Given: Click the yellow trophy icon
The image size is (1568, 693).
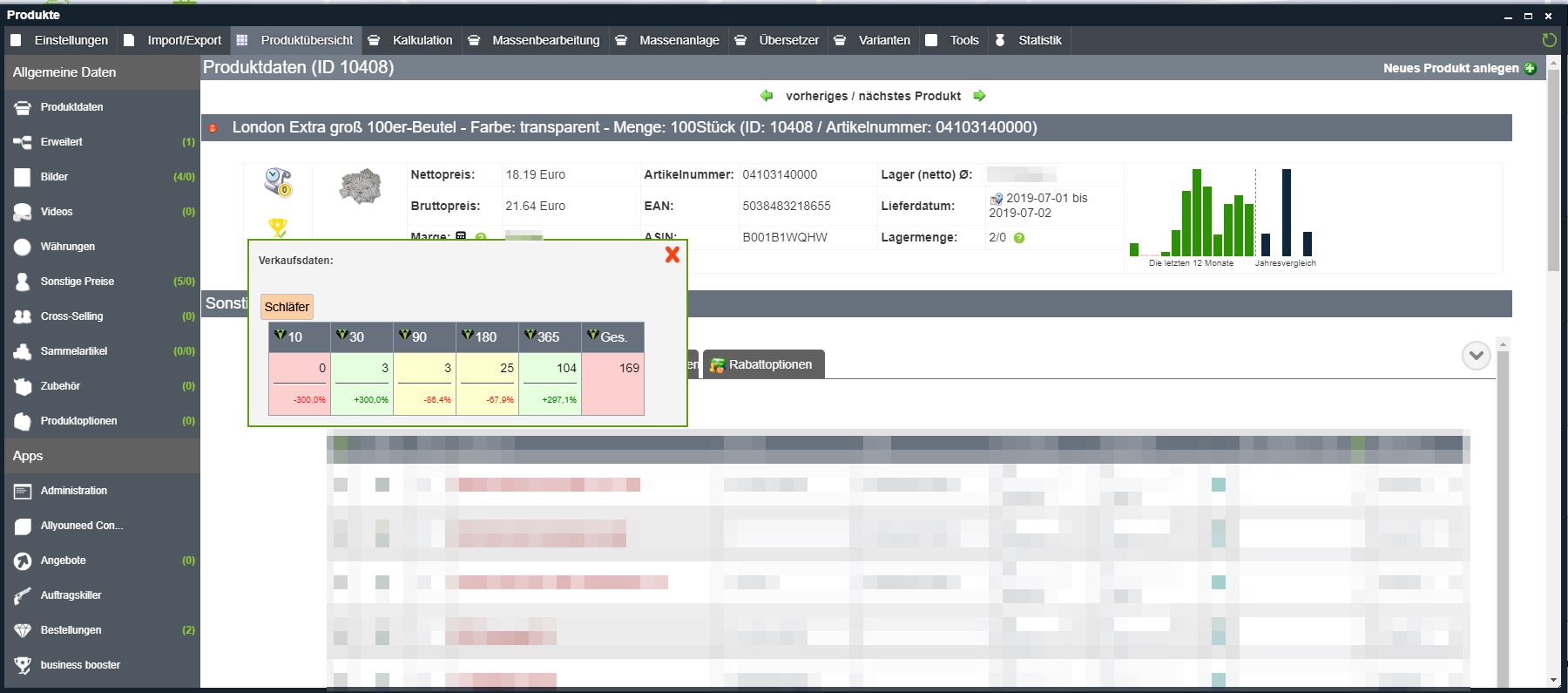Looking at the screenshot, I should pos(277,228).
